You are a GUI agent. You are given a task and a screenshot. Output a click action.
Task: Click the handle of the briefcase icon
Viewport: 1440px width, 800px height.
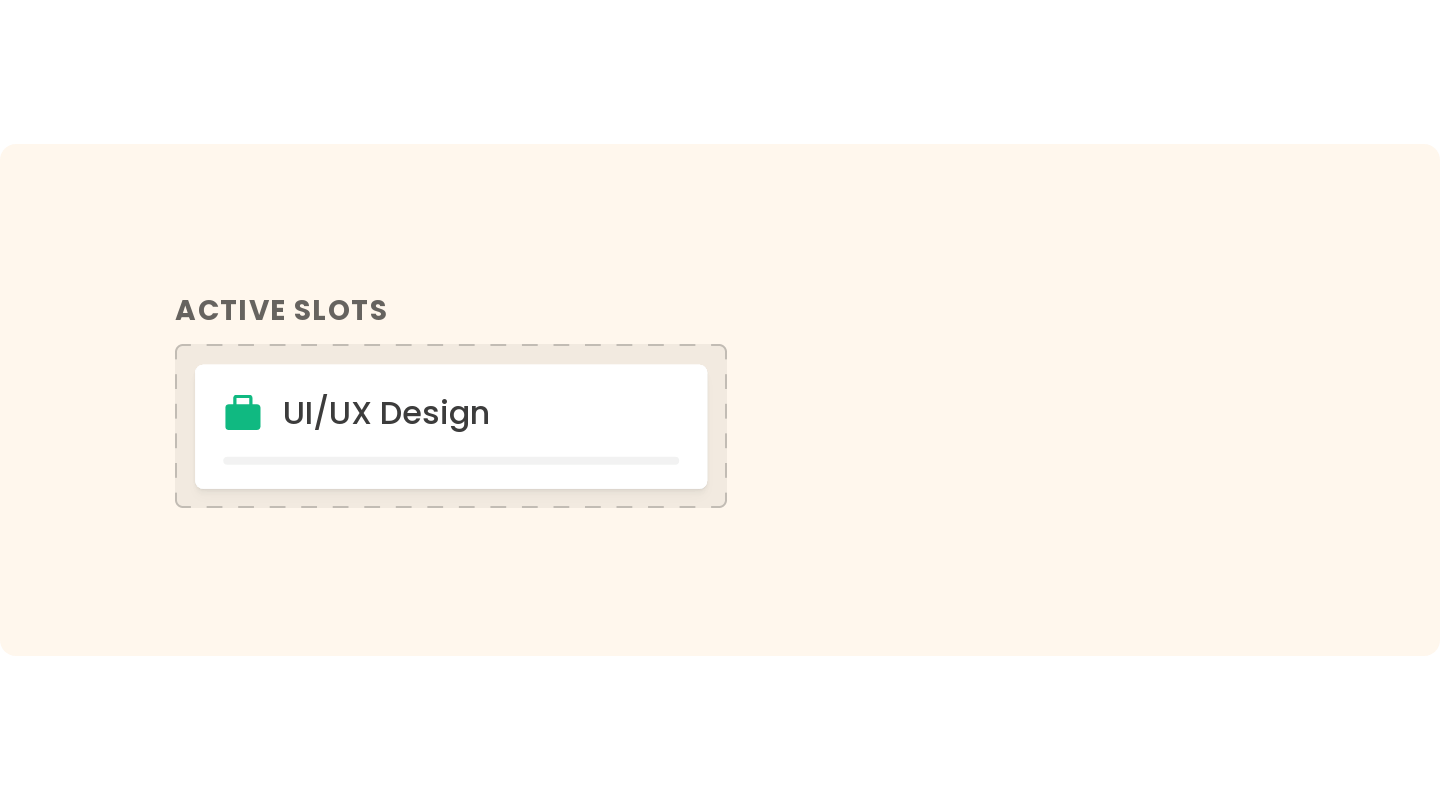243,400
